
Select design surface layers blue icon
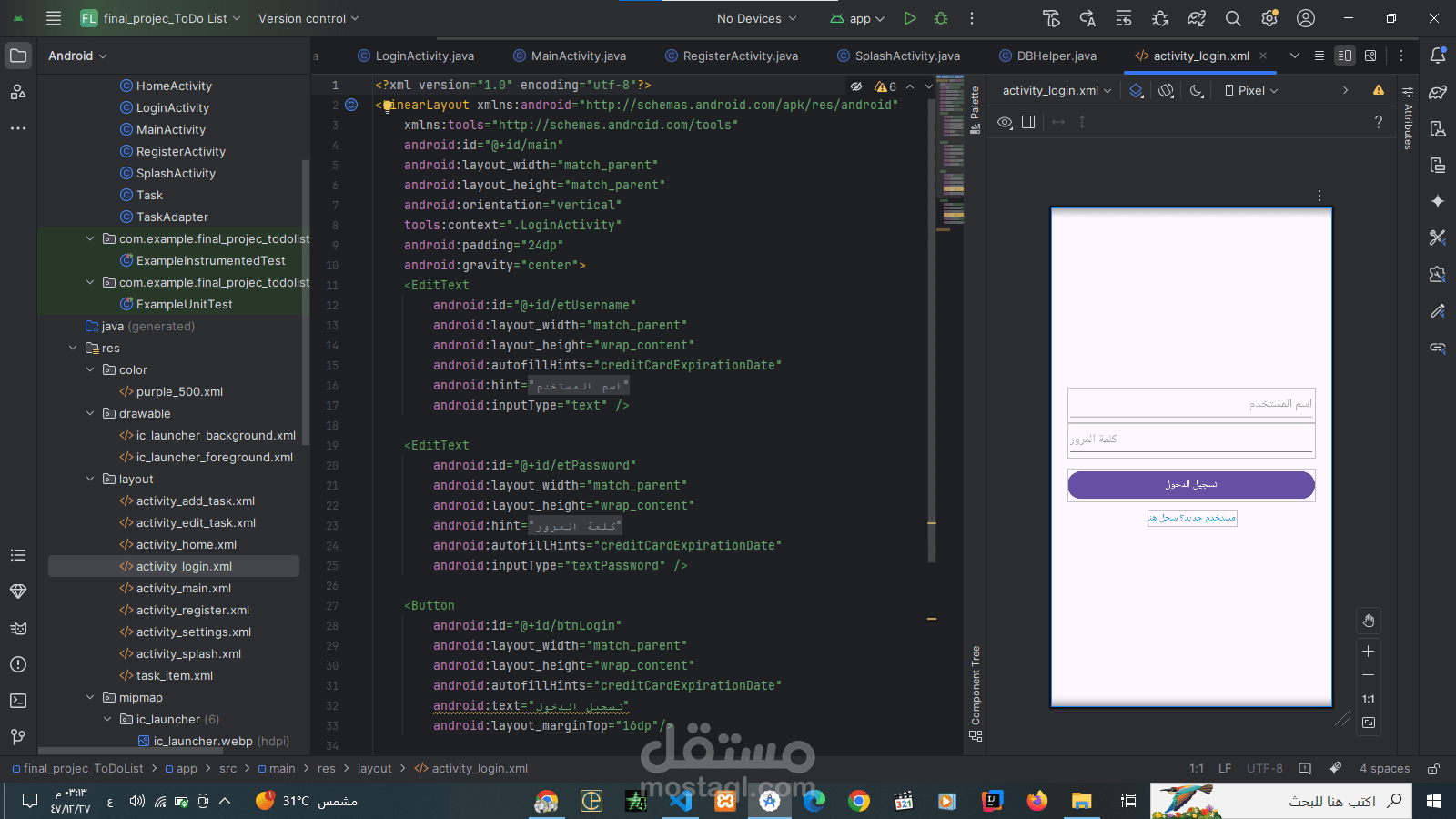point(1136,90)
